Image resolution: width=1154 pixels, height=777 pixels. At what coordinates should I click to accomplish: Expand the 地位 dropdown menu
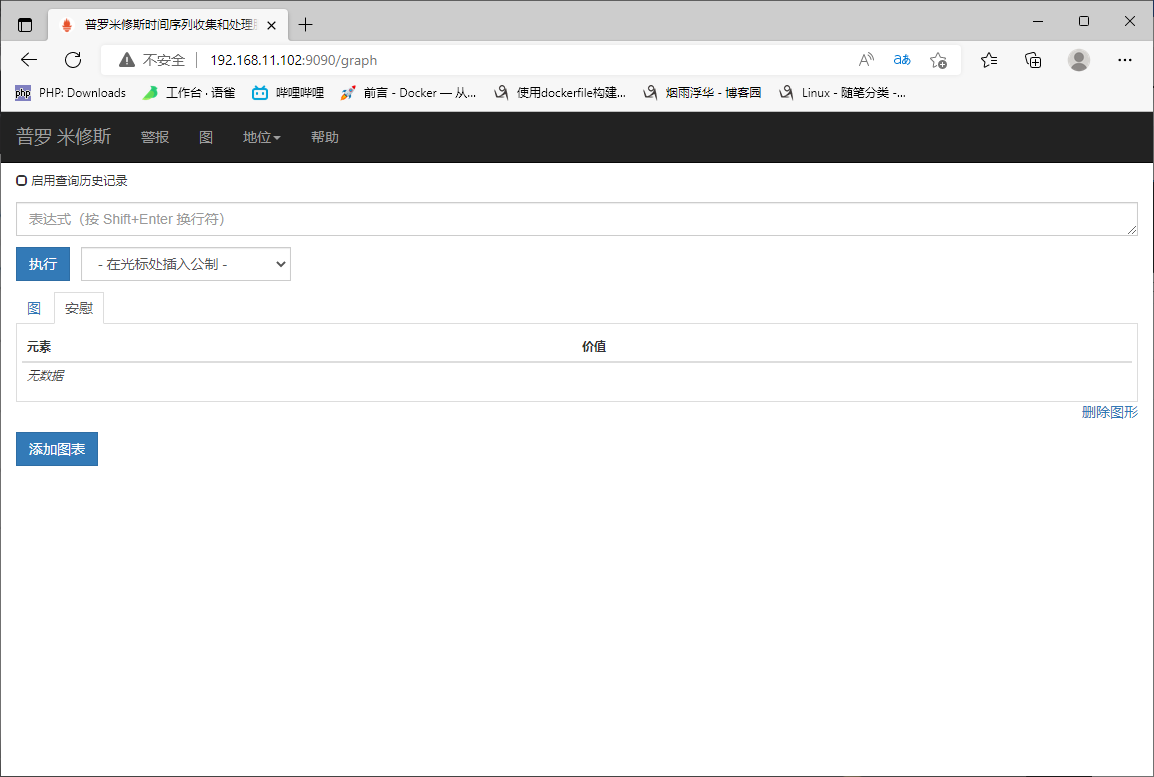[261, 138]
